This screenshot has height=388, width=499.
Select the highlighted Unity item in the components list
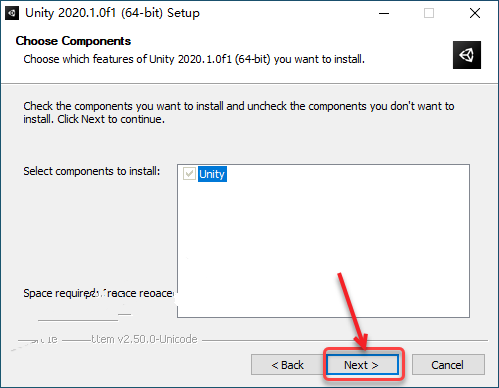212,174
